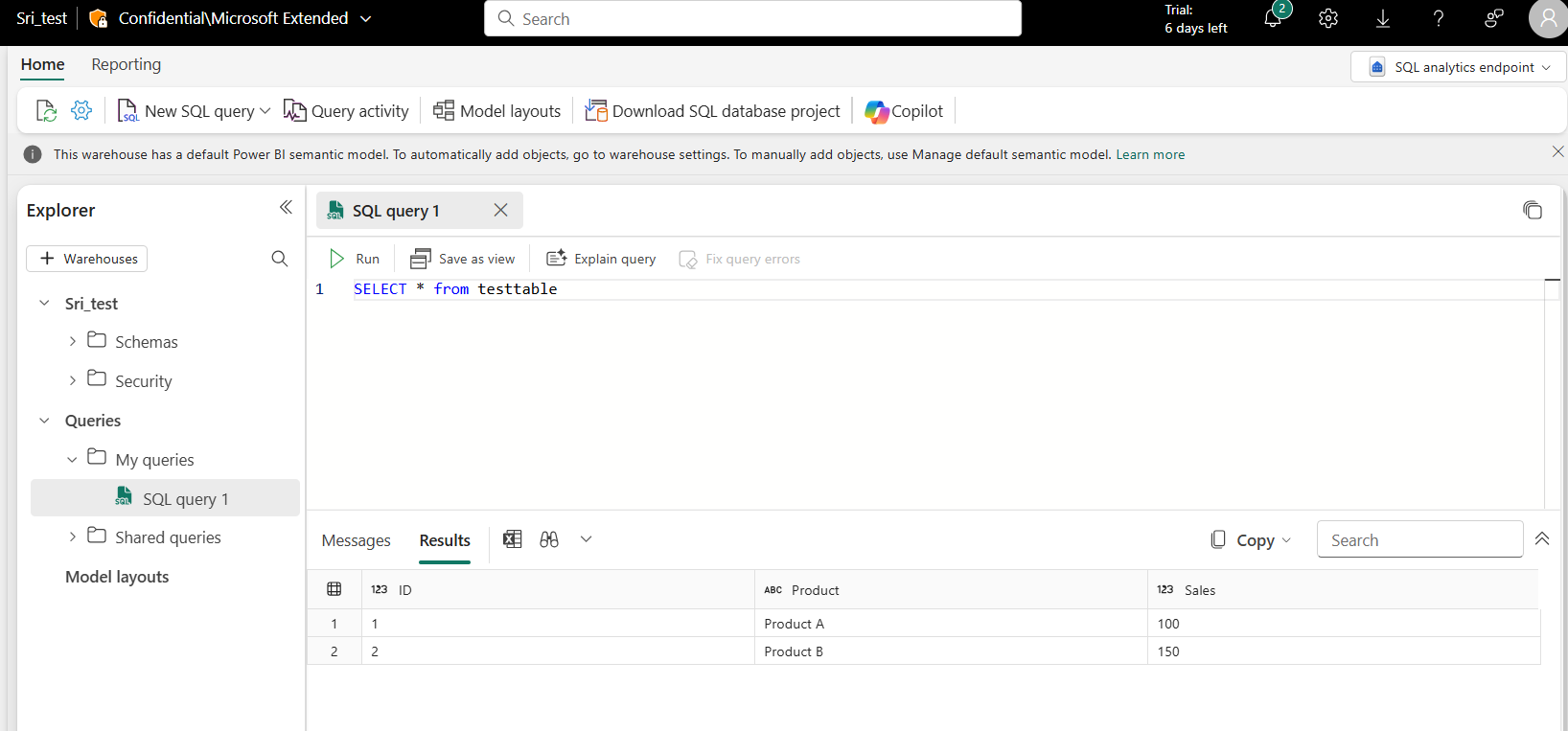Click the Explain query button

point(601,259)
